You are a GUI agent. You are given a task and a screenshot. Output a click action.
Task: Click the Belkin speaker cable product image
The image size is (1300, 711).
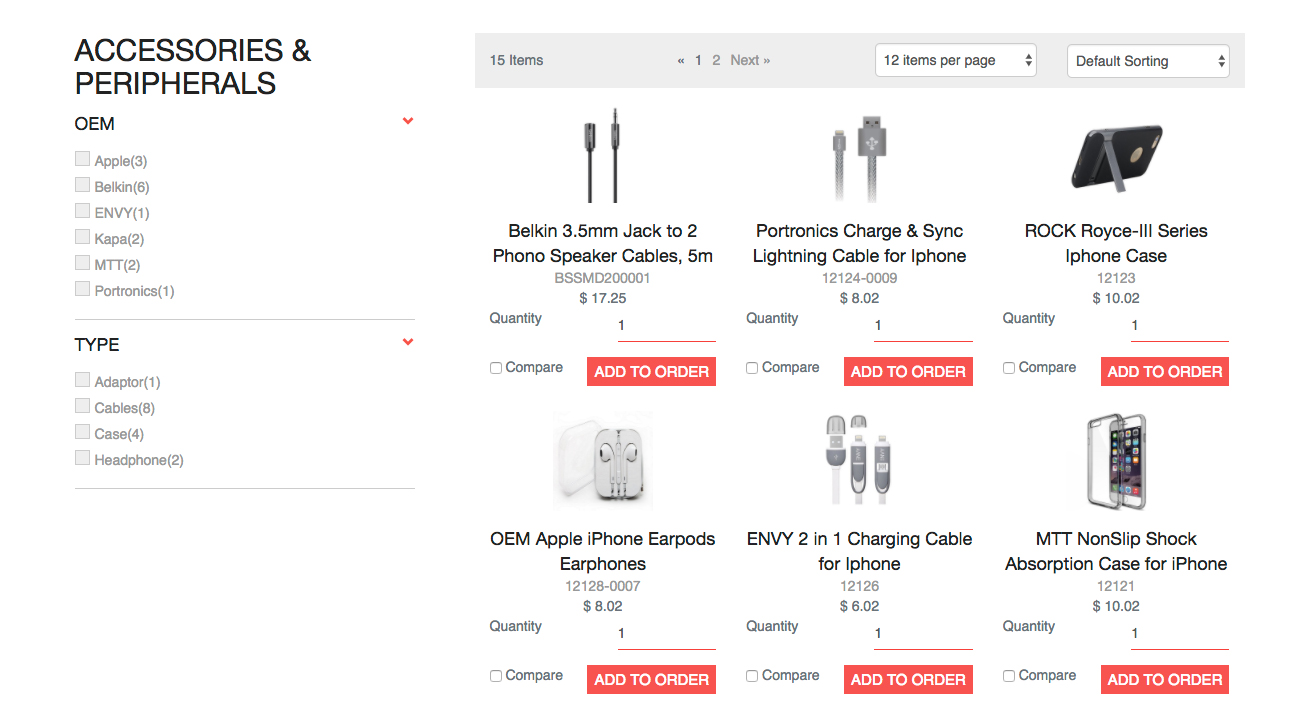(x=602, y=156)
